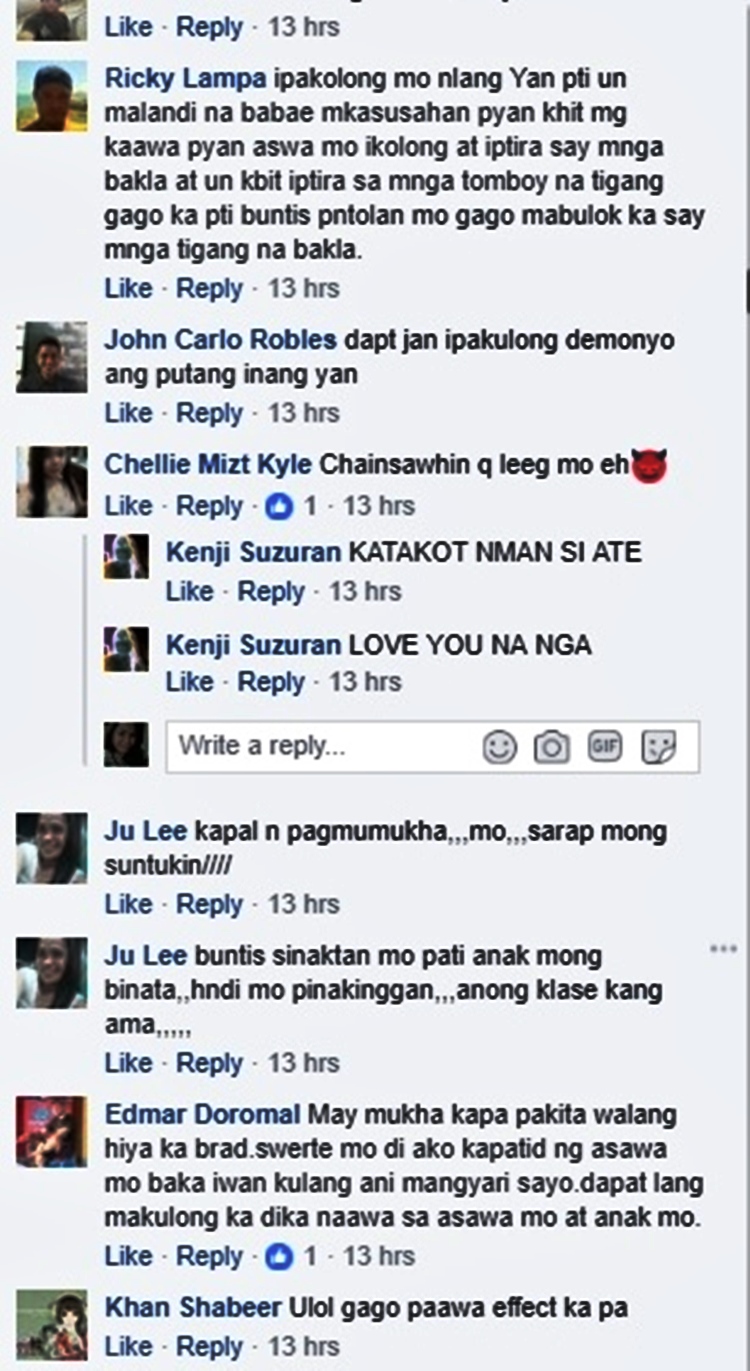Reply to Khan Shabeer's comment
Image resolution: width=750 pixels, height=1371 pixels.
(x=210, y=1346)
